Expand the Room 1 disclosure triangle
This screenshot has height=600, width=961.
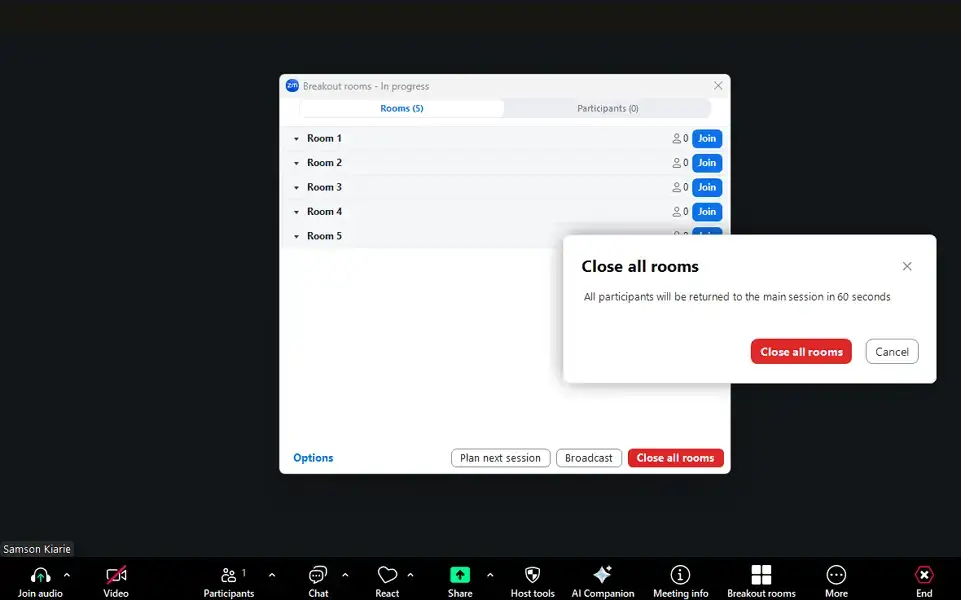[x=296, y=139]
